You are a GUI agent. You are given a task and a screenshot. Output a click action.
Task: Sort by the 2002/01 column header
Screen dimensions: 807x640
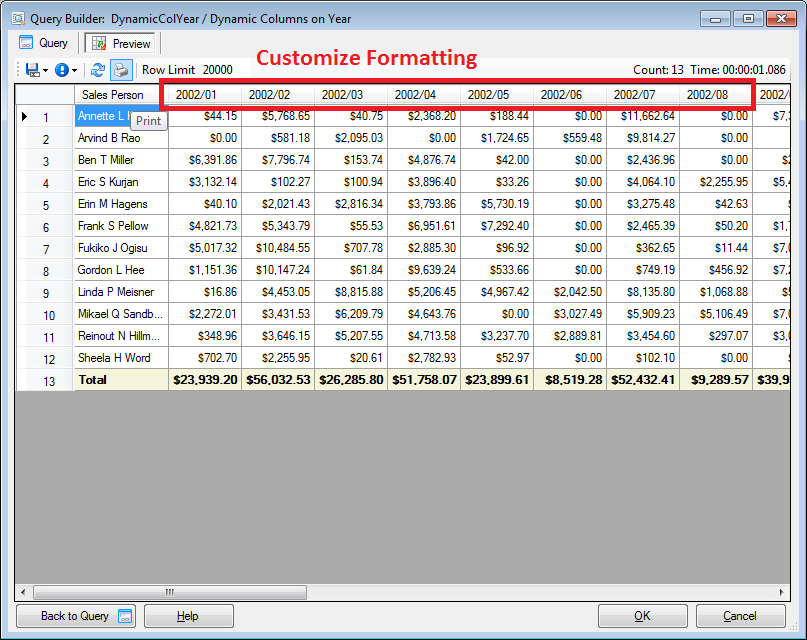coord(205,95)
